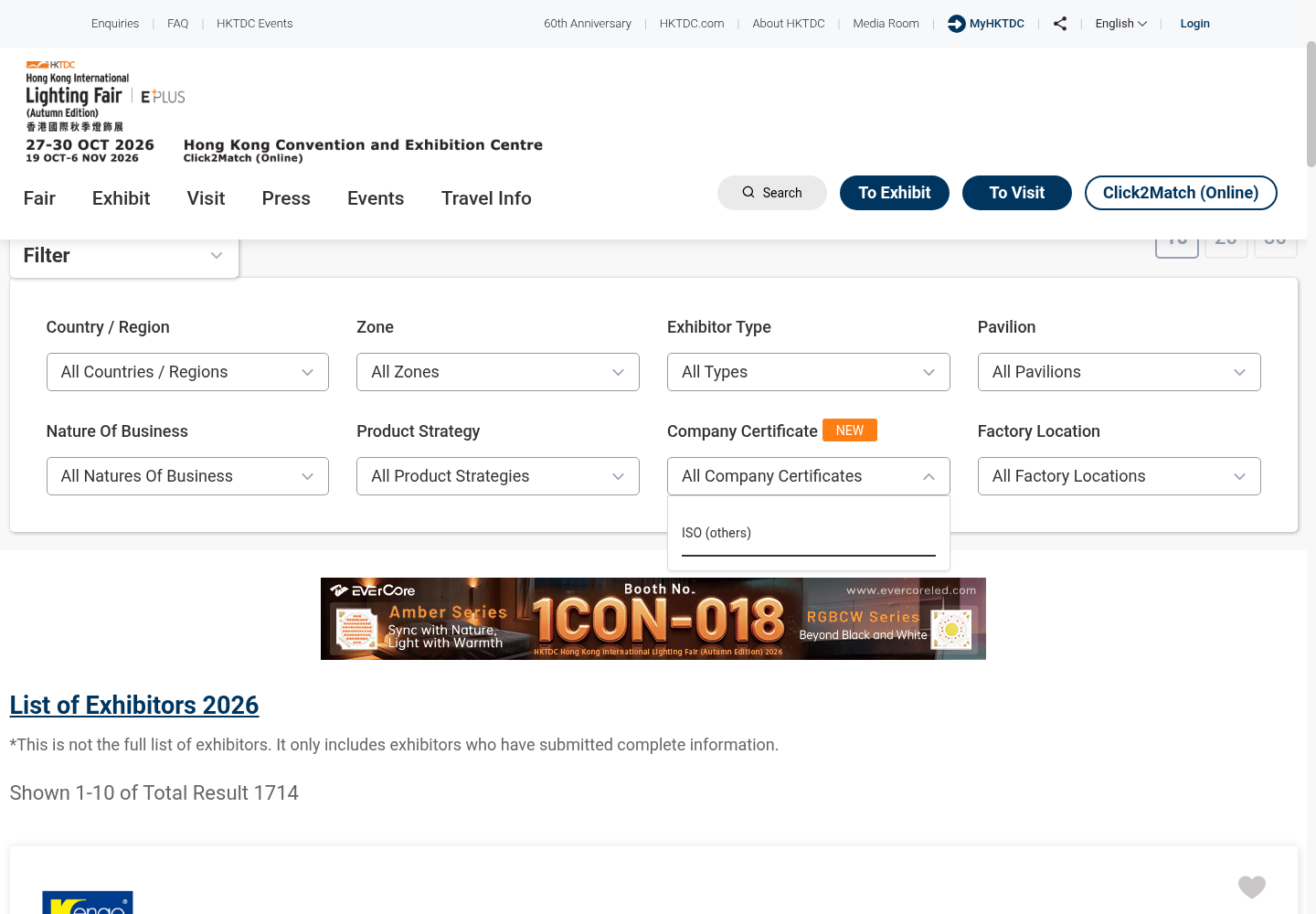
Task: Click the Login link
Action: [x=1194, y=24]
